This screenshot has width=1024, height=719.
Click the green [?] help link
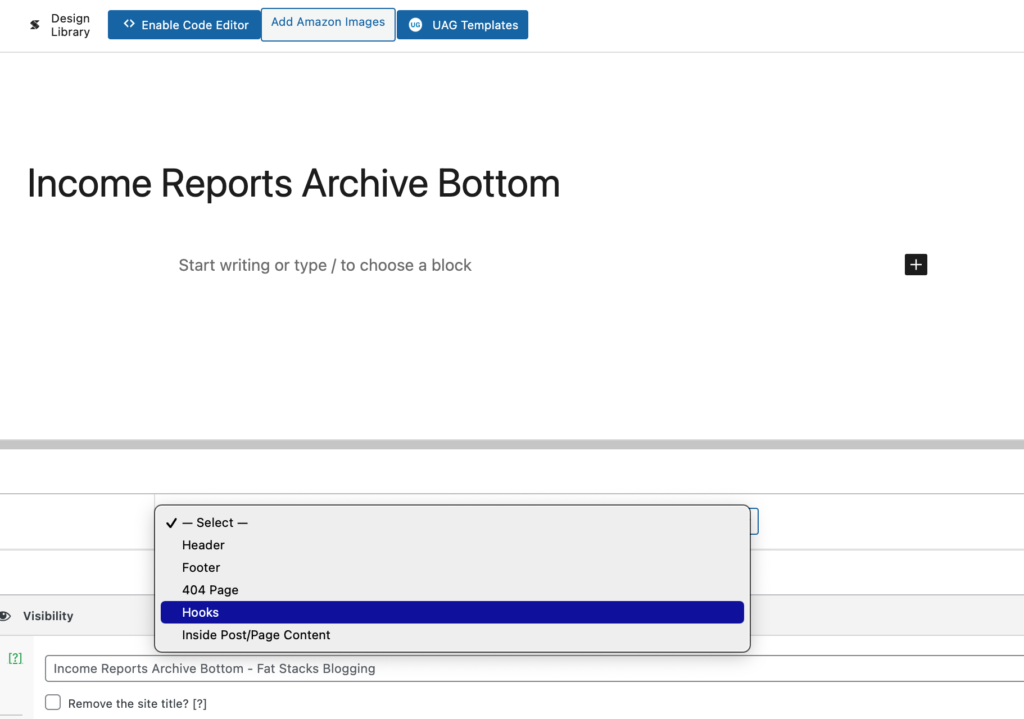pos(15,658)
